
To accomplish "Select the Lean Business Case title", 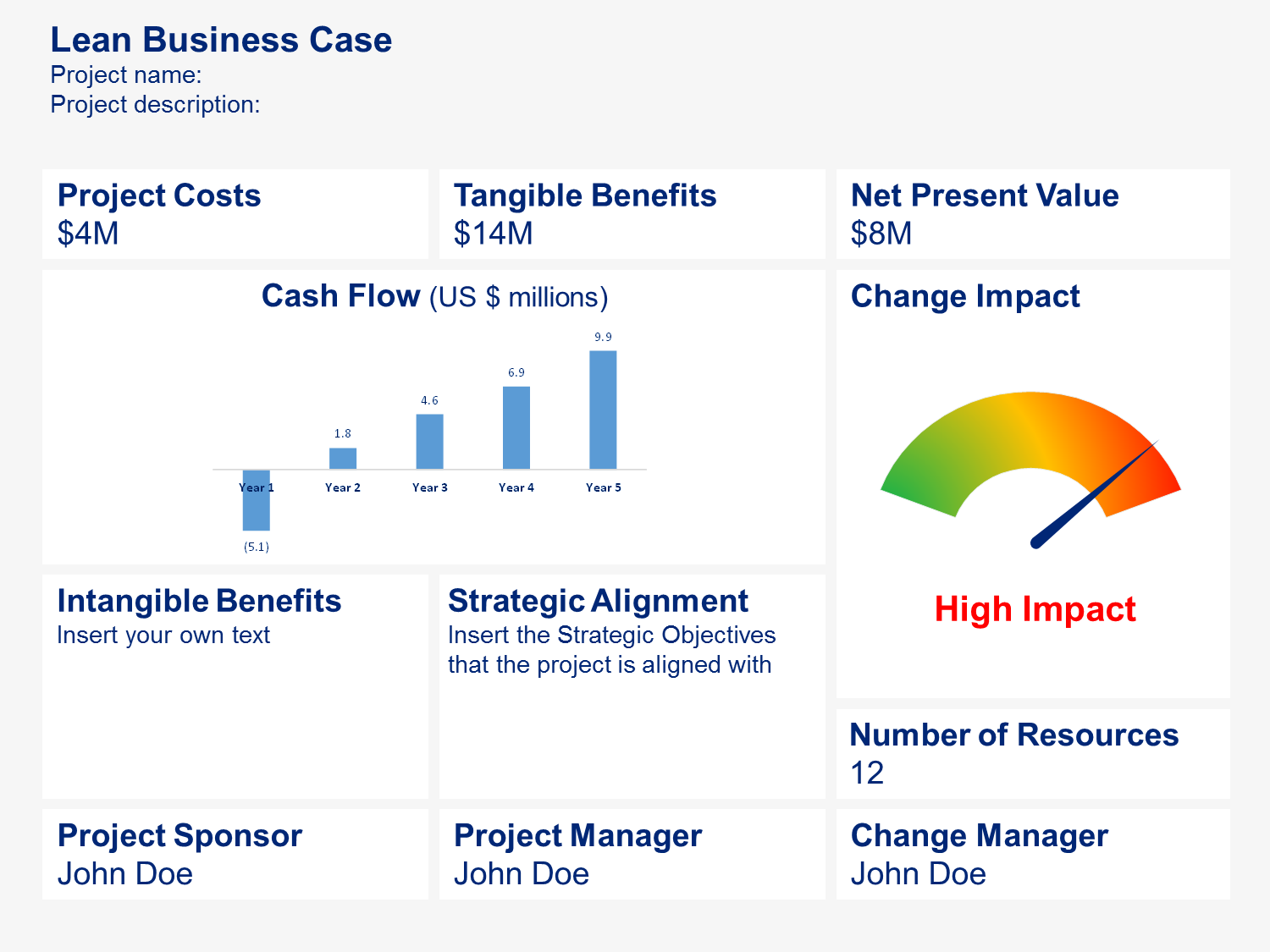I will tap(221, 40).
